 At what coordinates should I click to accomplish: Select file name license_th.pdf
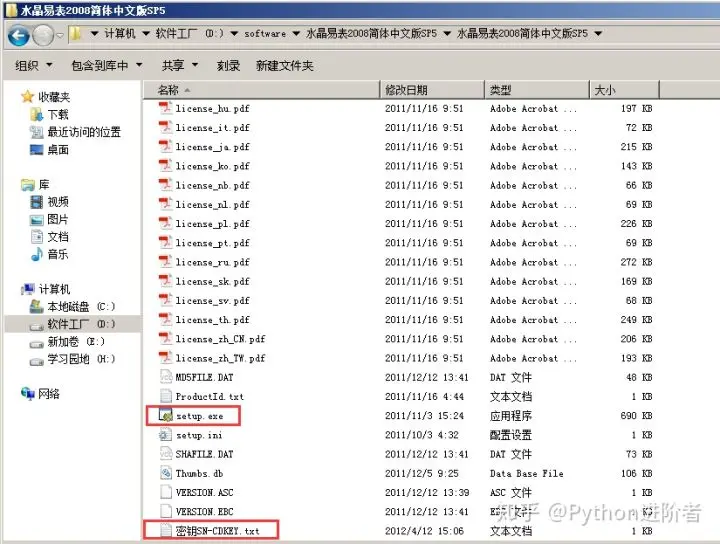[213, 320]
